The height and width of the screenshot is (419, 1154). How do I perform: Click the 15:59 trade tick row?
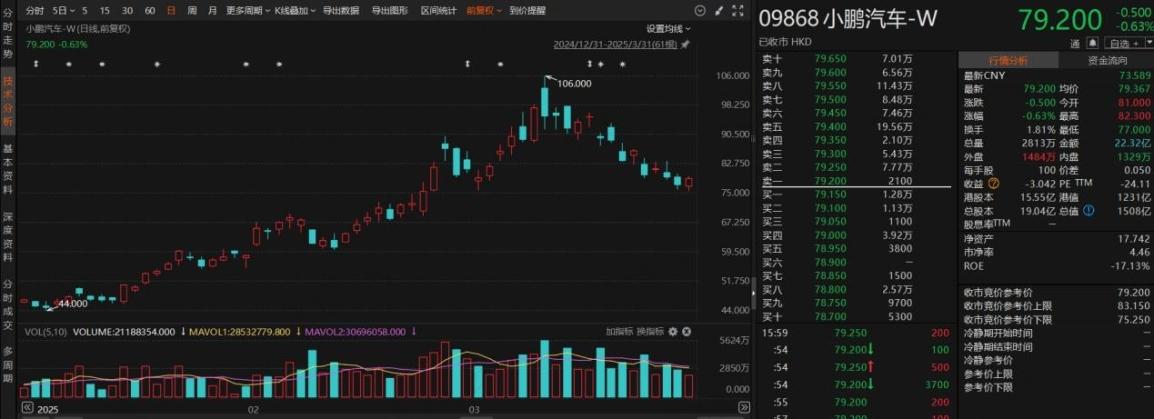click(x=857, y=333)
